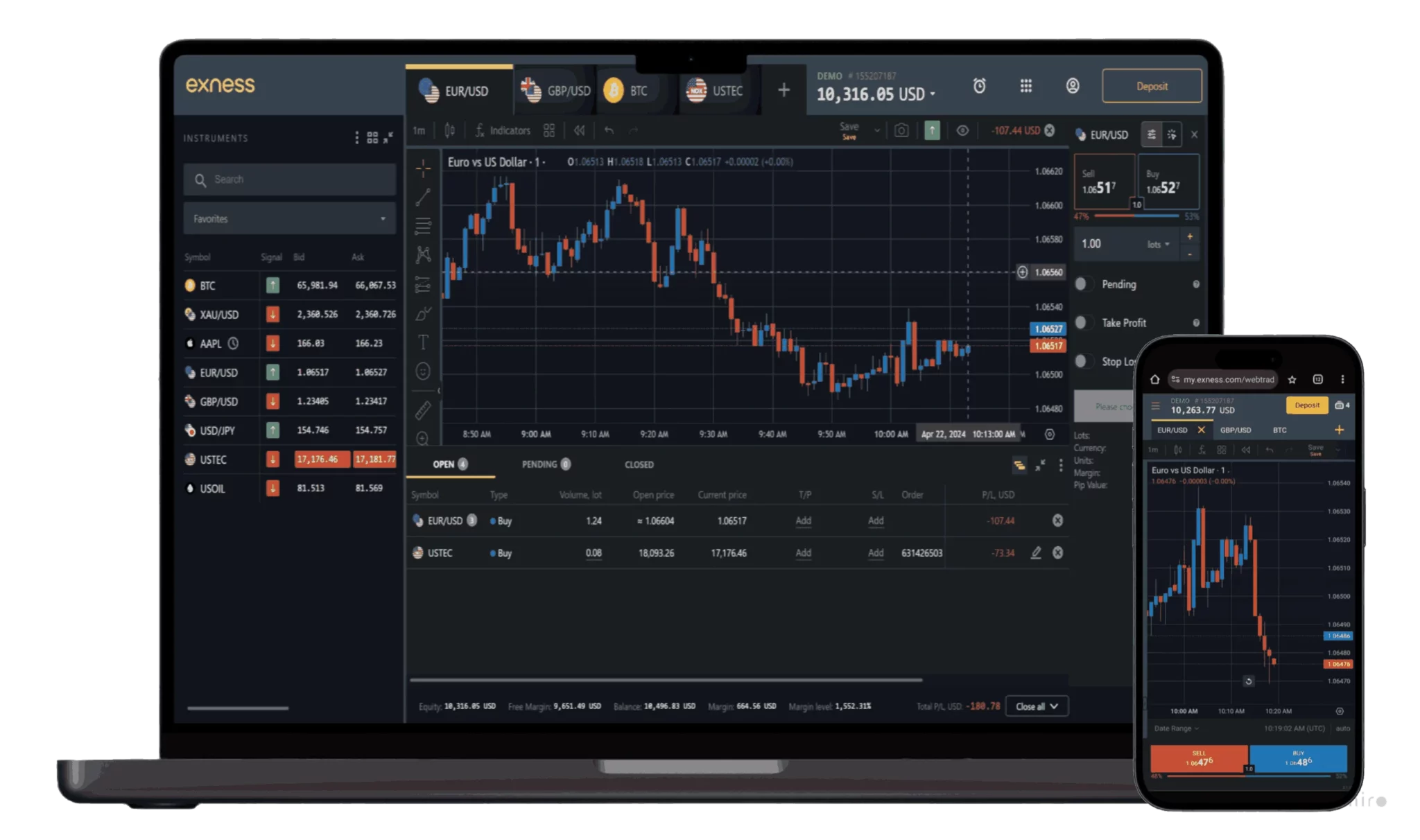Select the Fibonacci retracement tool
The height and width of the screenshot is (840, 1420).
point(423,226)
